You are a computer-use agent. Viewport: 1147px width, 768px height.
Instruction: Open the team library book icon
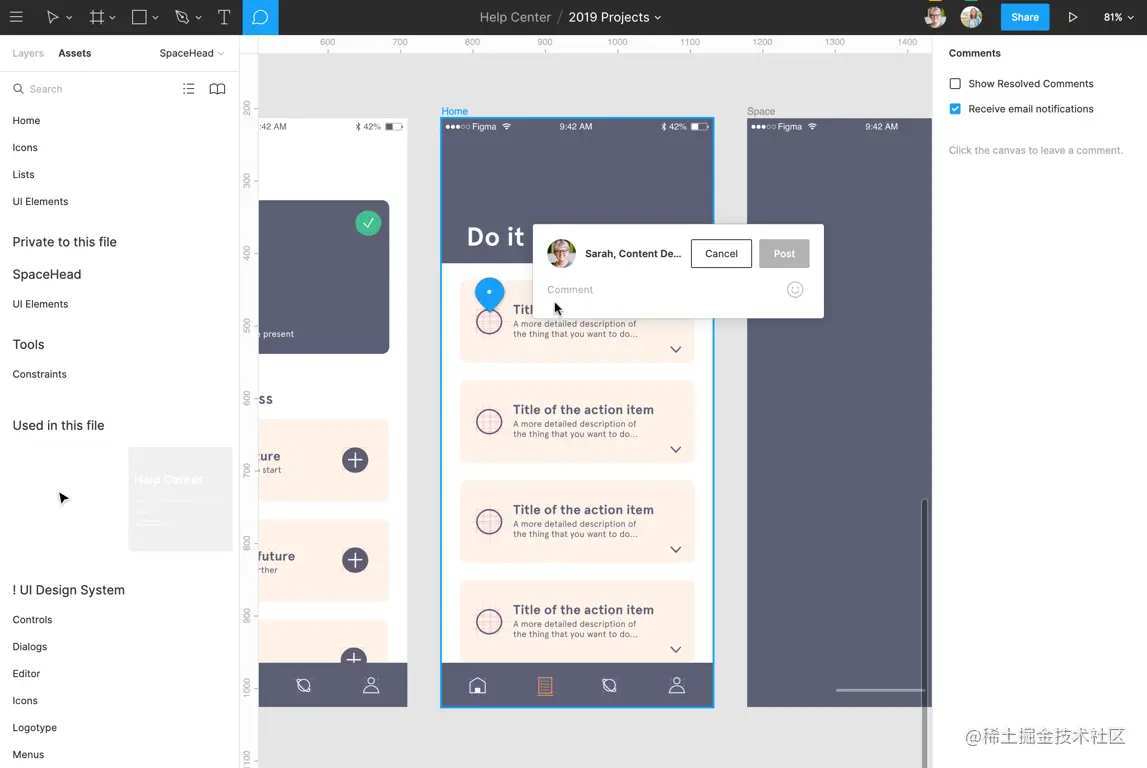tap(217, 89)
